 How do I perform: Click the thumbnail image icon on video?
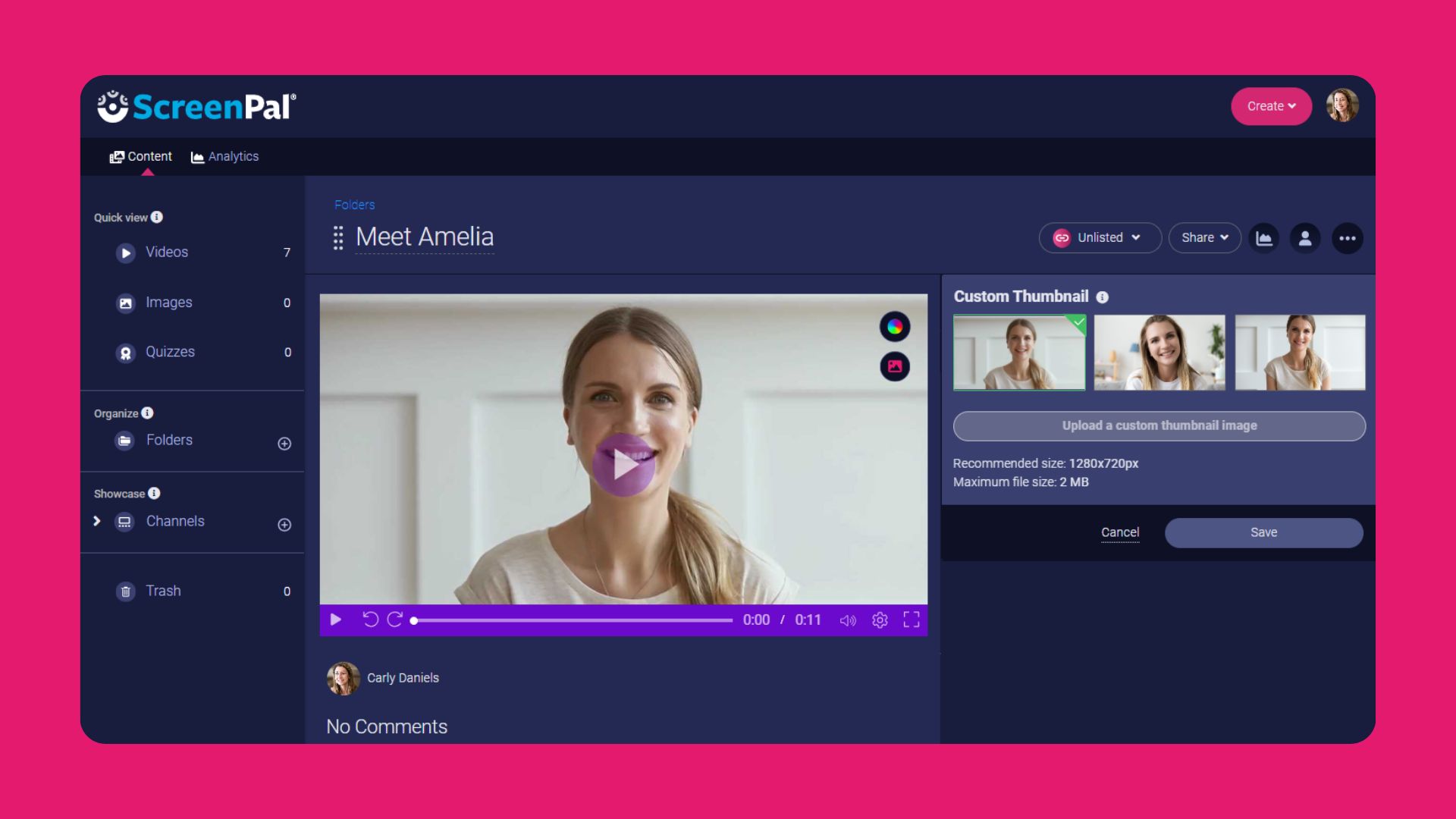click(x=895, y=366)
